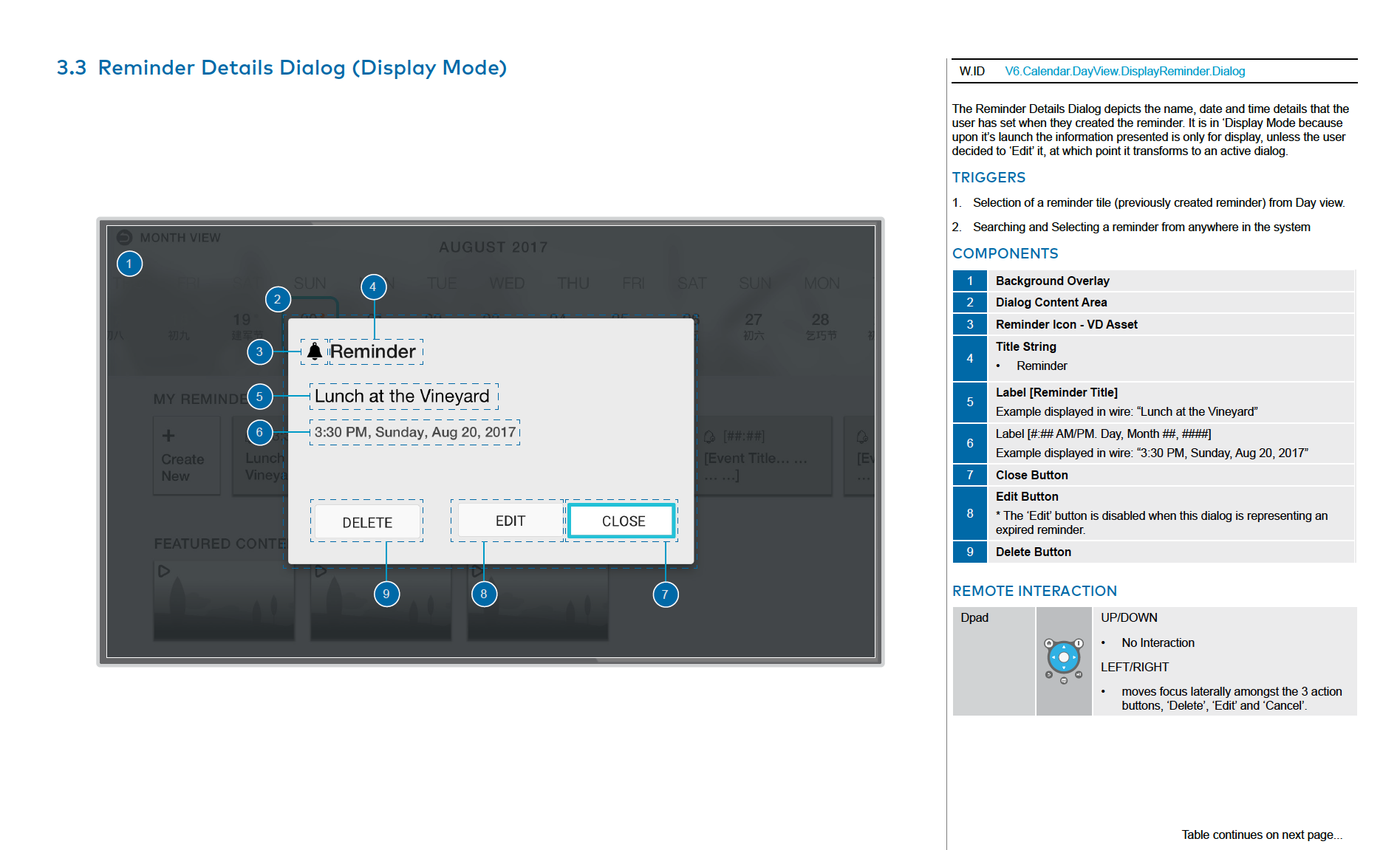Click the Dpad remote control image
This screenshot has height=850, width=1400.
[1064, 659]
